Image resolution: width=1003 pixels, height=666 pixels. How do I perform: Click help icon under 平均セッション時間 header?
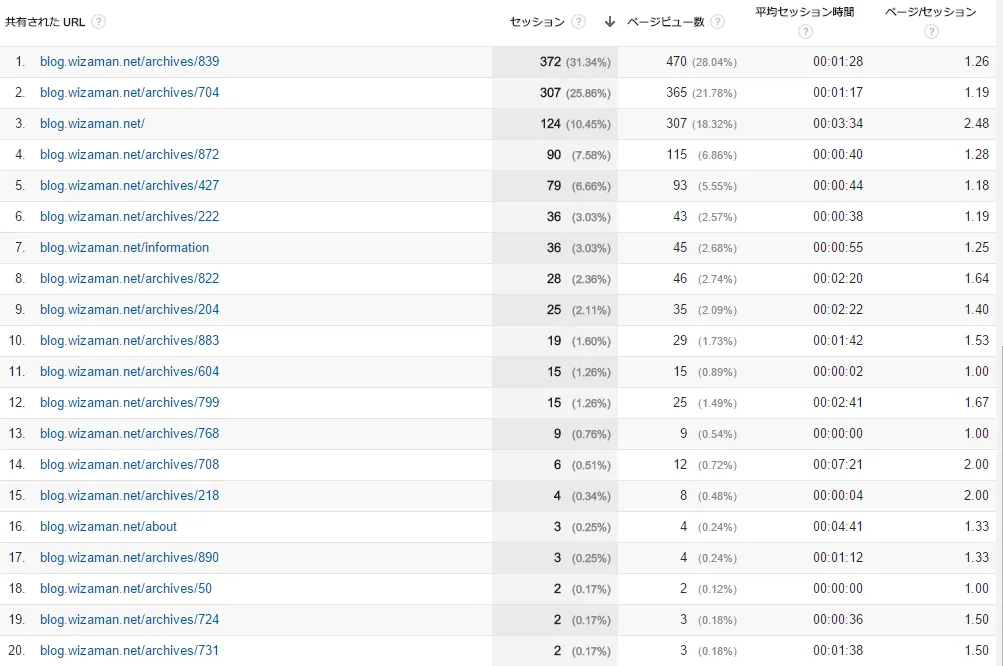pos(805,32)
